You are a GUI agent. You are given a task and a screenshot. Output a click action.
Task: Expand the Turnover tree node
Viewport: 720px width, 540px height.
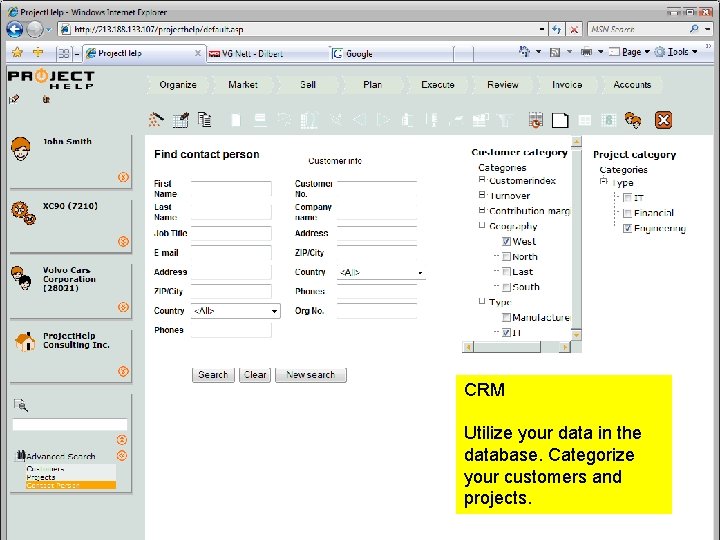[482, 195]
